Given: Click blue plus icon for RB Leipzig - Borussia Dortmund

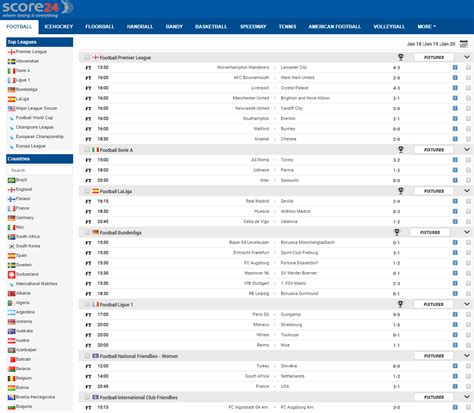Looking at the screenshot, I should click(x=455, y=294).
